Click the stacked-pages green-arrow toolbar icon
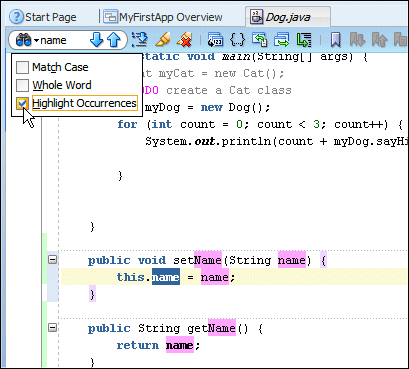The width and height of the screenshot is (409, 369). [x=259, y=40]
